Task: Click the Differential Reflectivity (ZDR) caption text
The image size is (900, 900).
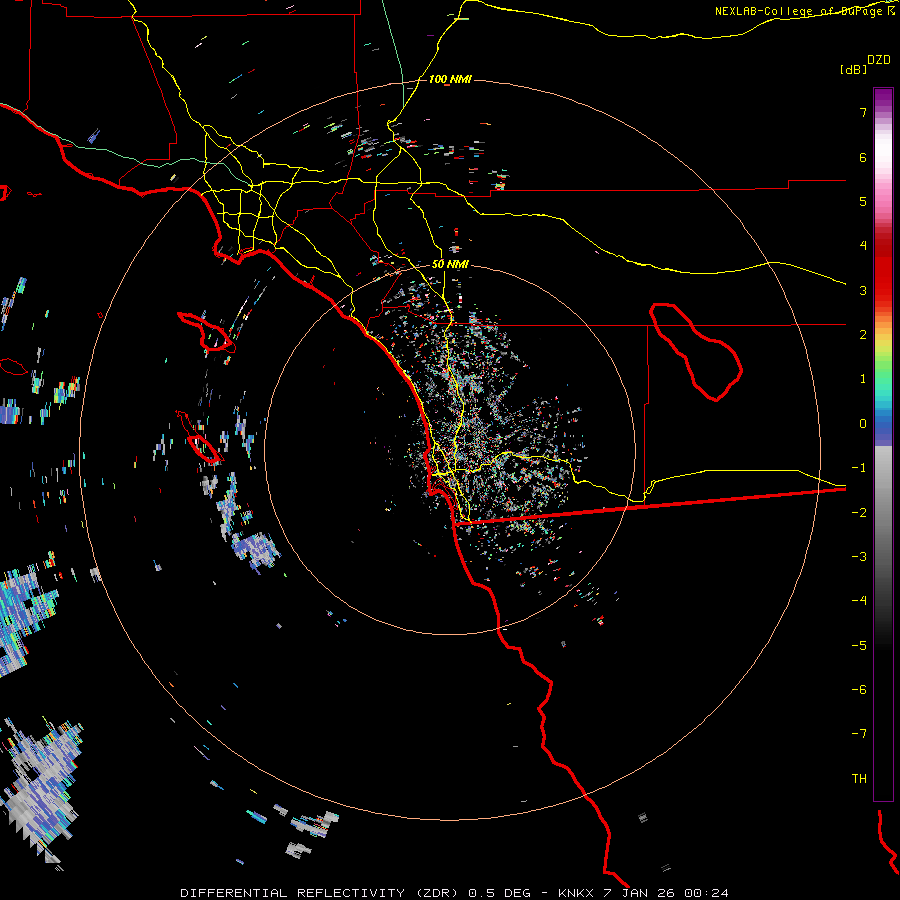Action: 319,893
